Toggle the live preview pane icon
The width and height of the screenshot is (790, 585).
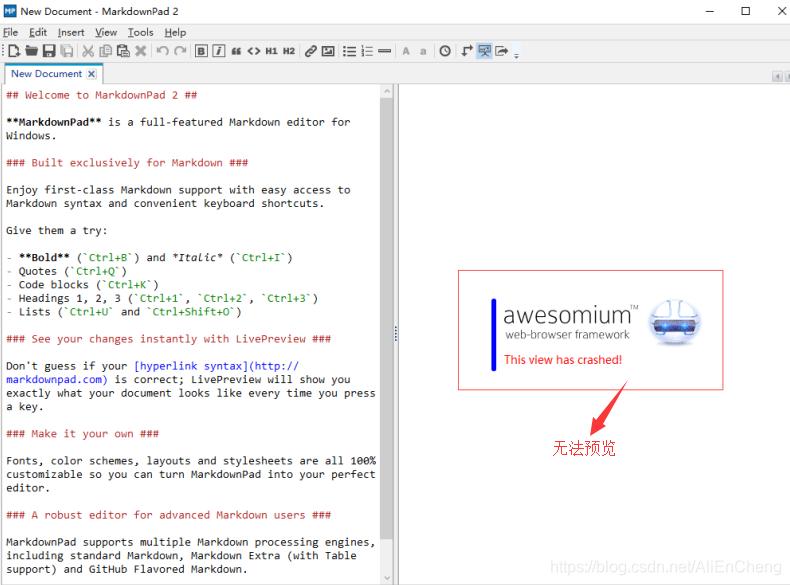coord(484,51)
